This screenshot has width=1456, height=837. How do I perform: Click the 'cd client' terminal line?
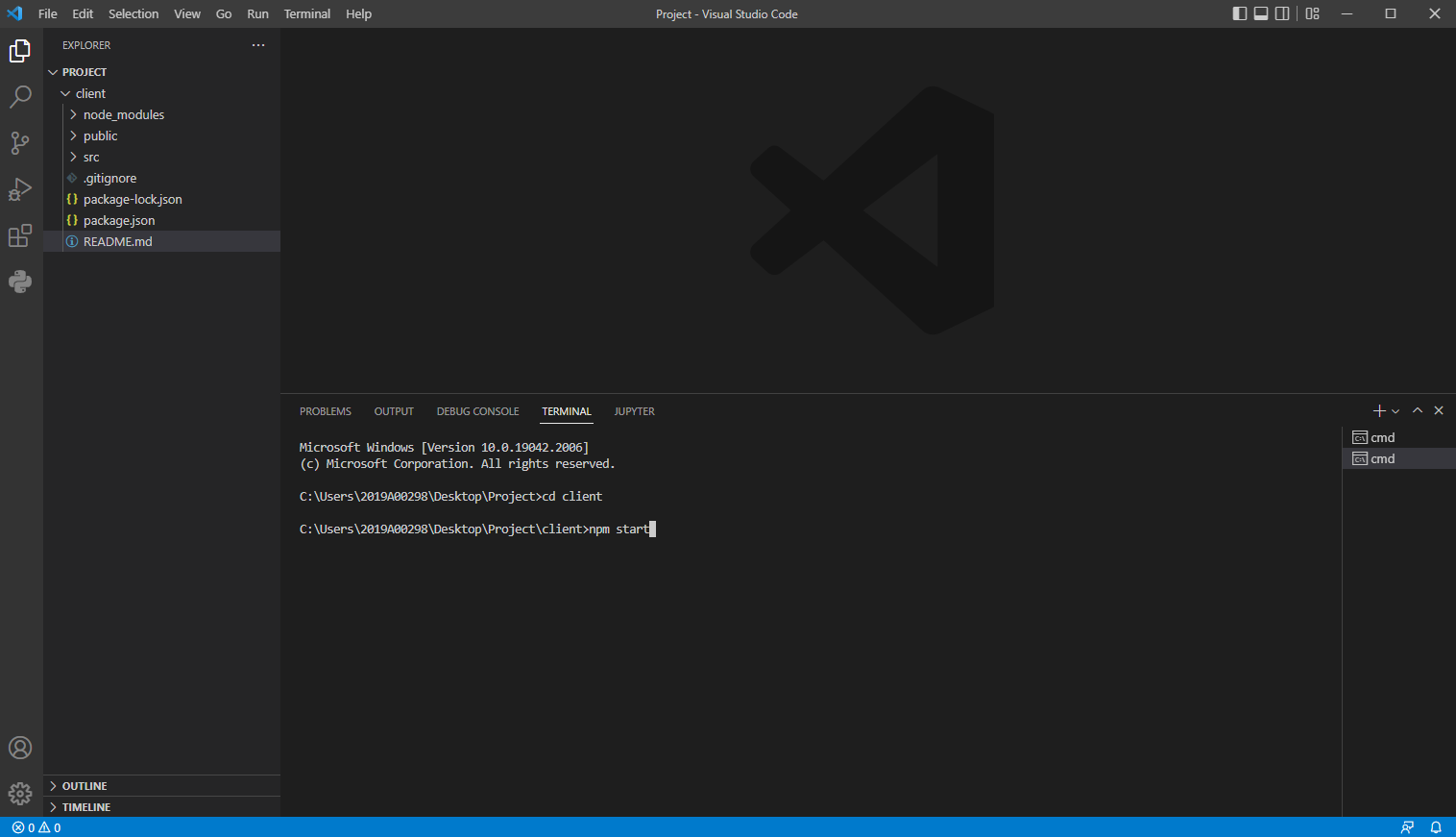[450, 497]
